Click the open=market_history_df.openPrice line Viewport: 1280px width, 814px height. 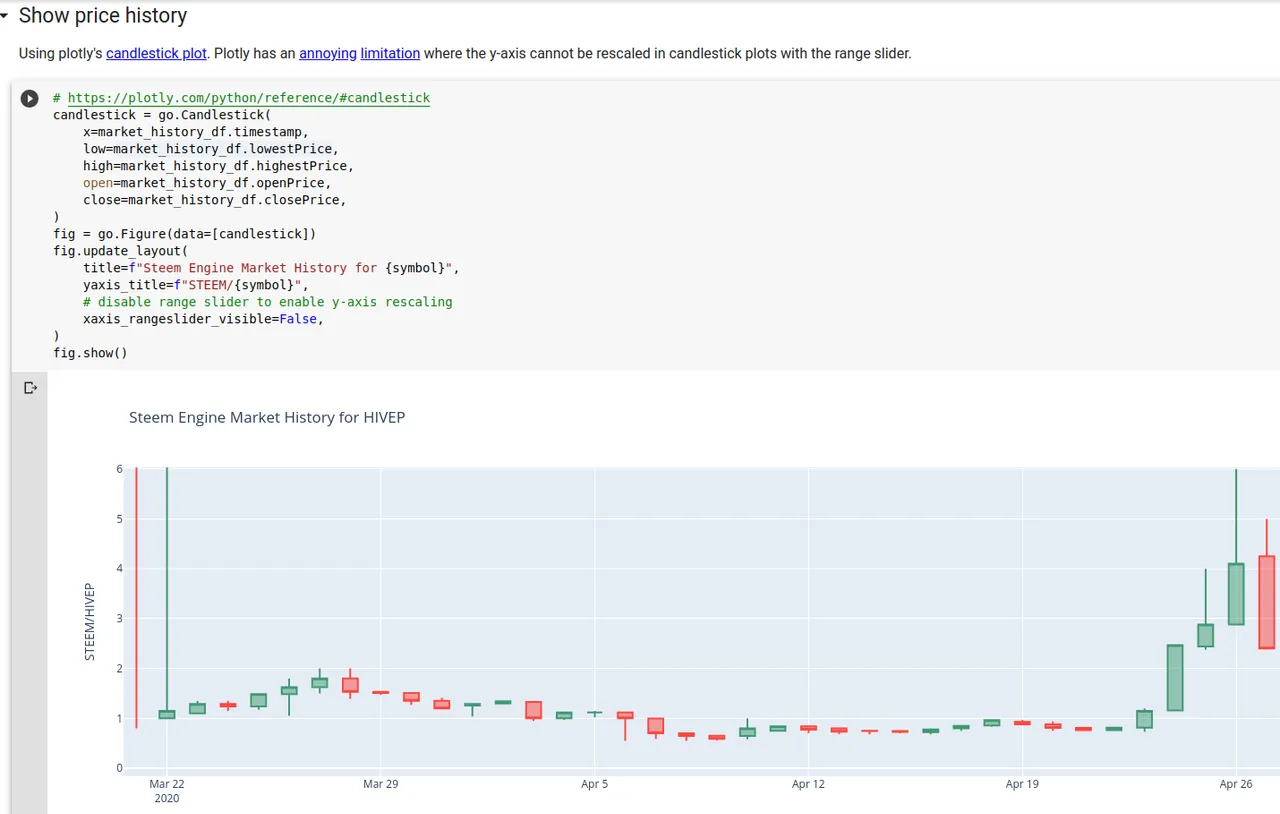tap(207, 183)
